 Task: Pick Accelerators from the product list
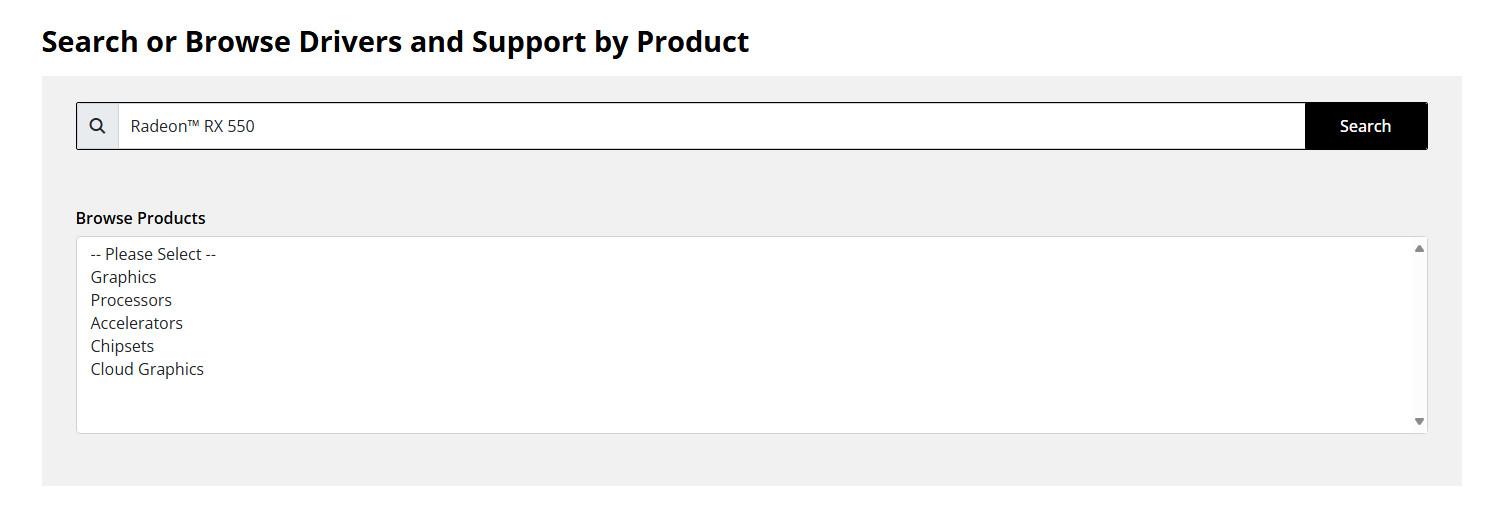137,323
